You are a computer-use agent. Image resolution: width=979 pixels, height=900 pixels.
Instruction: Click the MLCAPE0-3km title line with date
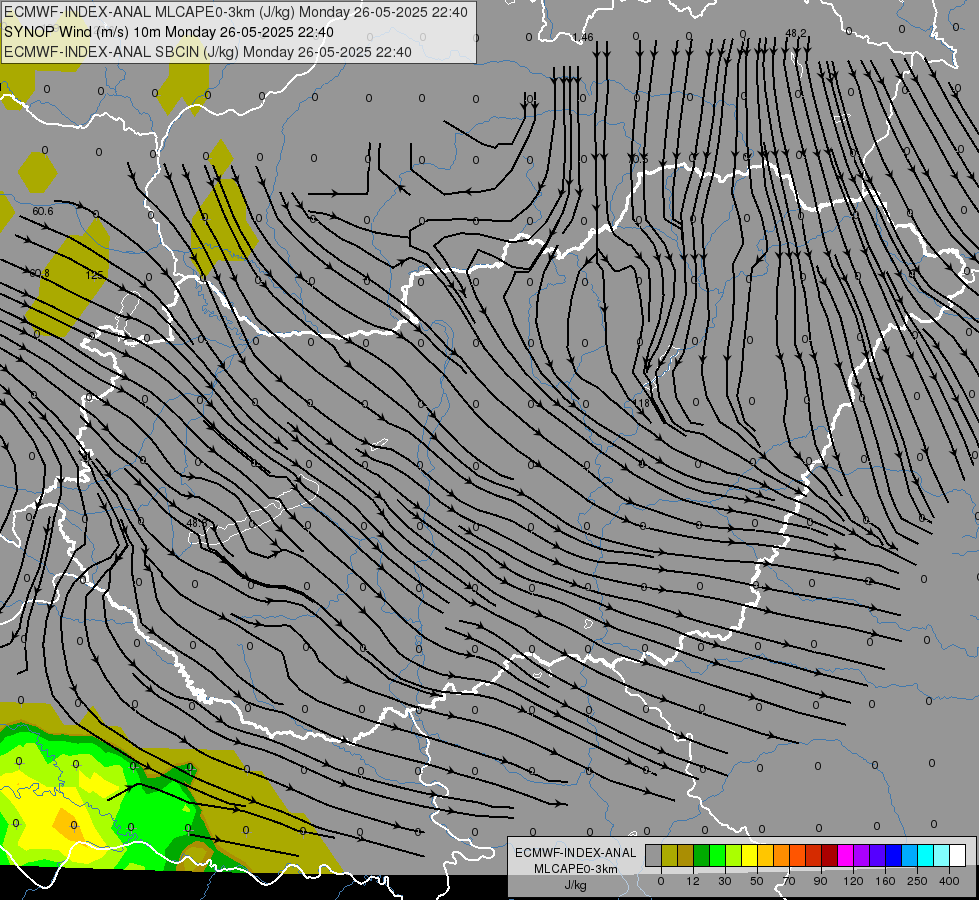click(x=235, y=12)
